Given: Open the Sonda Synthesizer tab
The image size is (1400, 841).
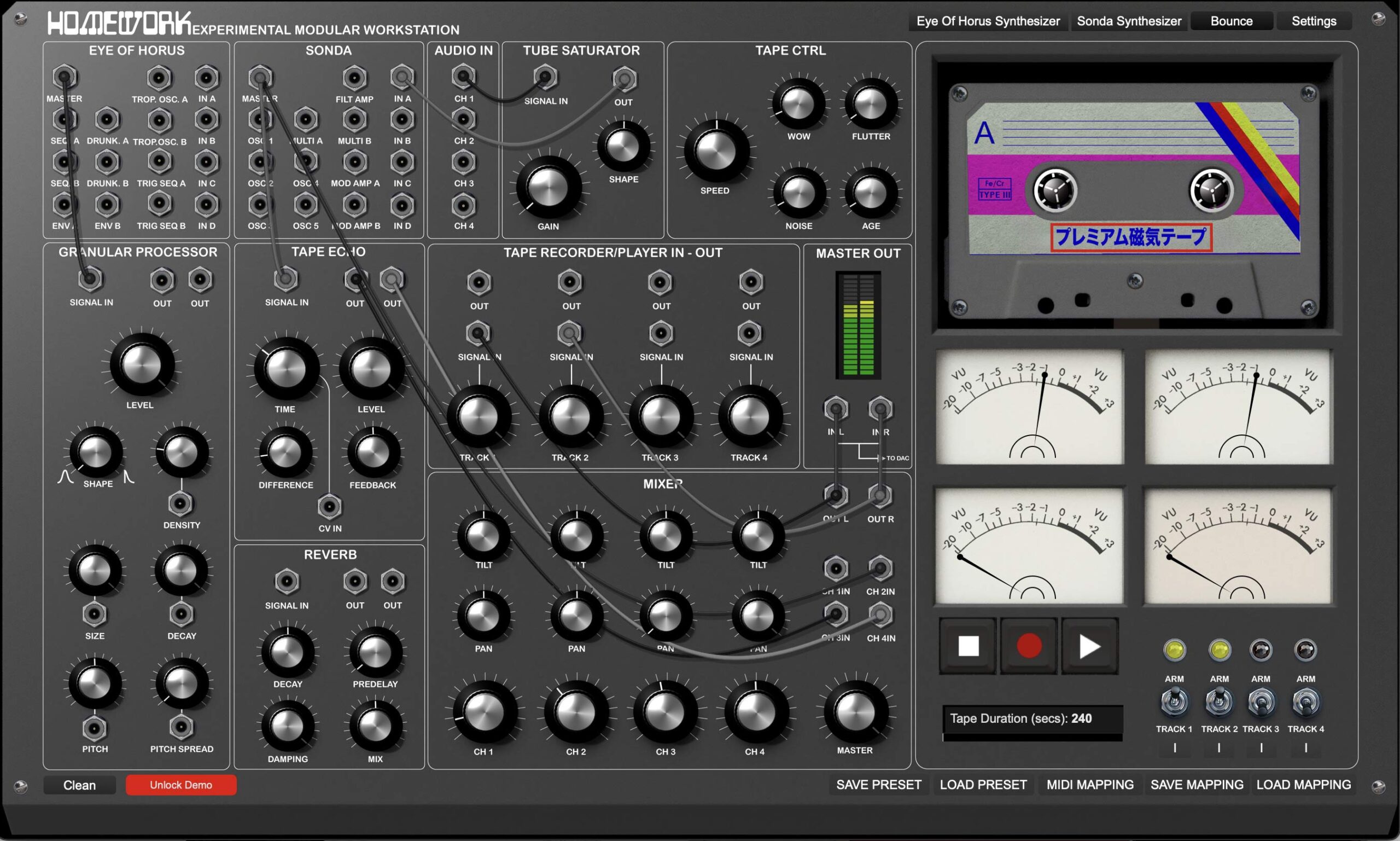Looking at the screenshot, I should pyautogui.click(x=1129, y=21).
